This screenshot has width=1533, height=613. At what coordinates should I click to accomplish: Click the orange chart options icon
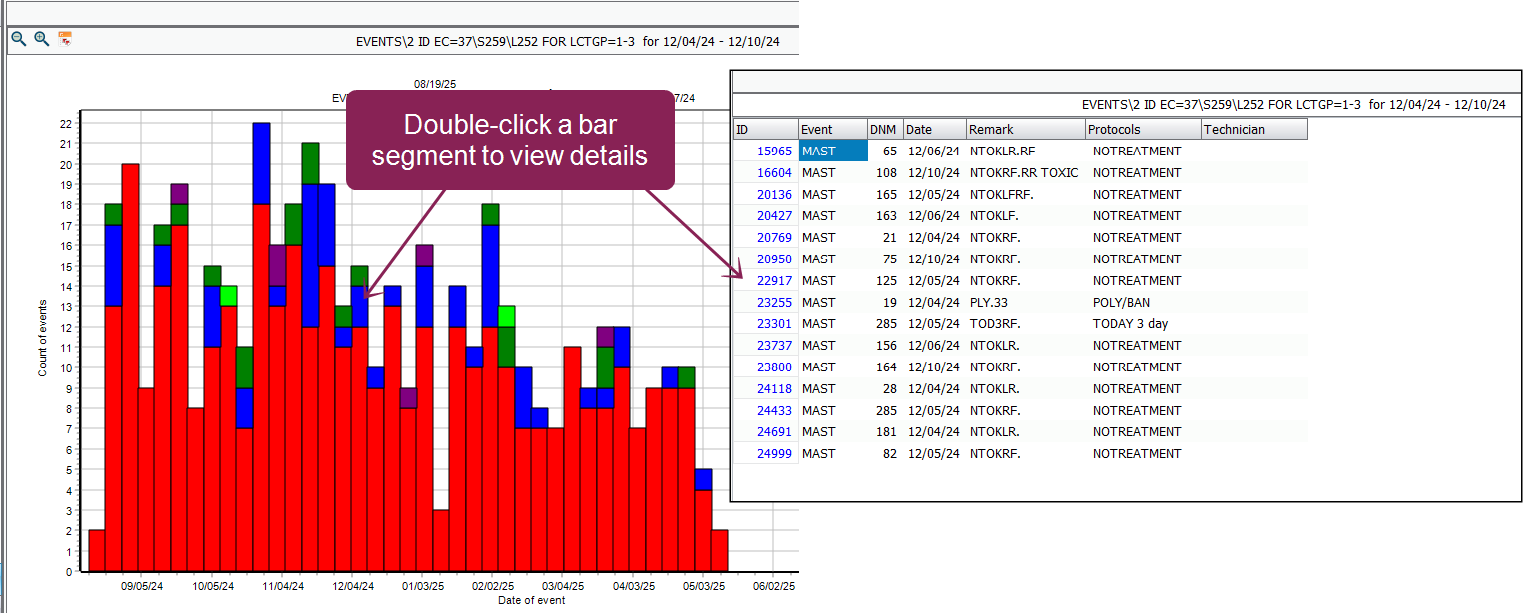point(65,39)
